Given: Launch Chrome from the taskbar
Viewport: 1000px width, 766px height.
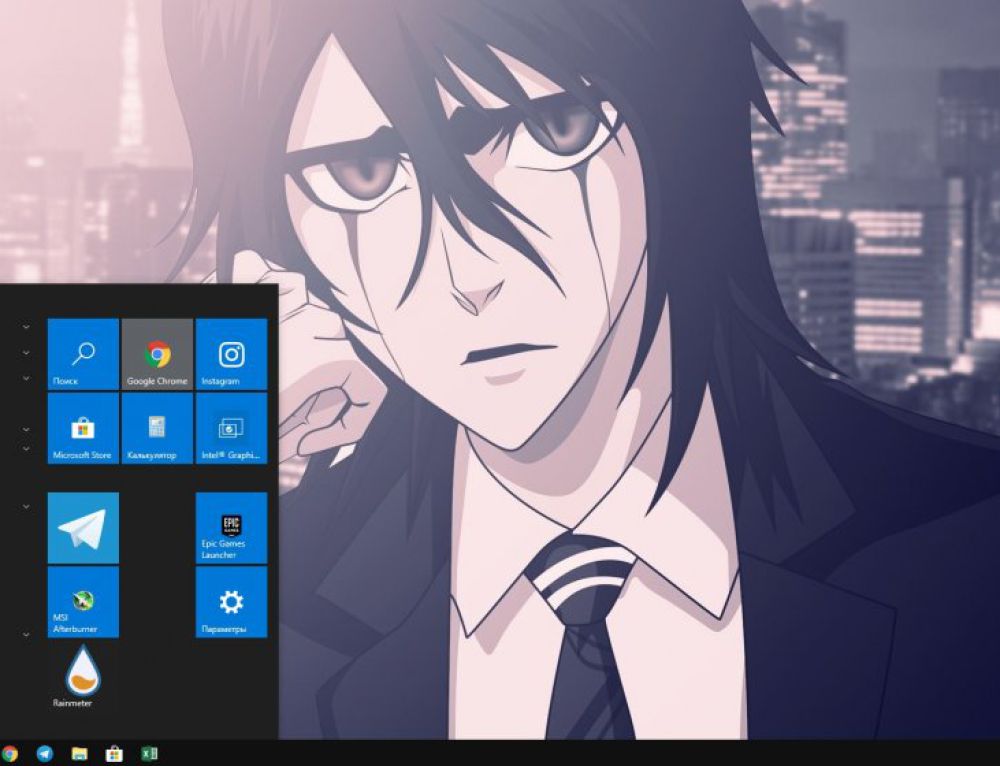Looking at the screenshot, I should coord(9,753).
